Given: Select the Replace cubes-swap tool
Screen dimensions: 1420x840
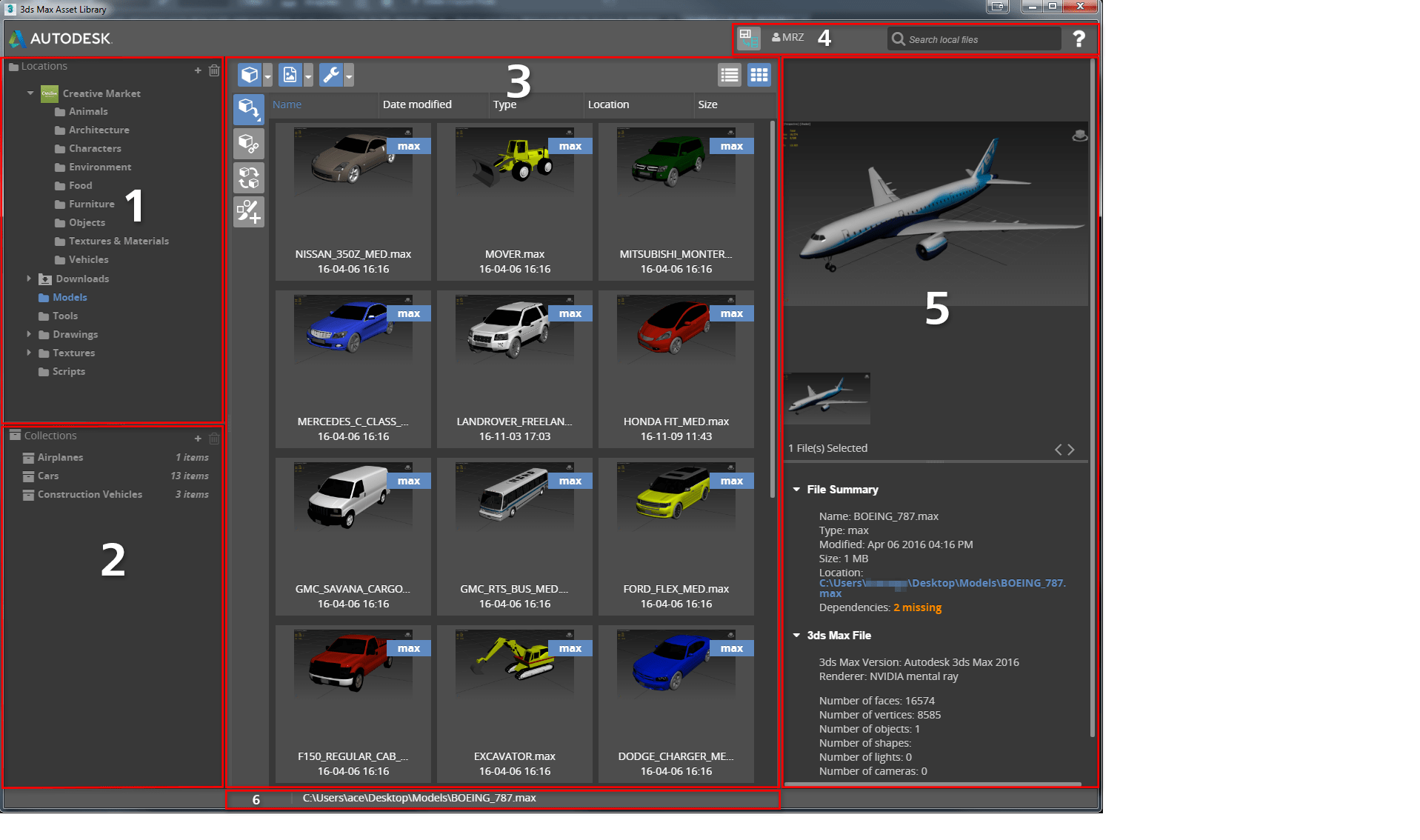Looking at the screenshot, I should tap(249, 178).
